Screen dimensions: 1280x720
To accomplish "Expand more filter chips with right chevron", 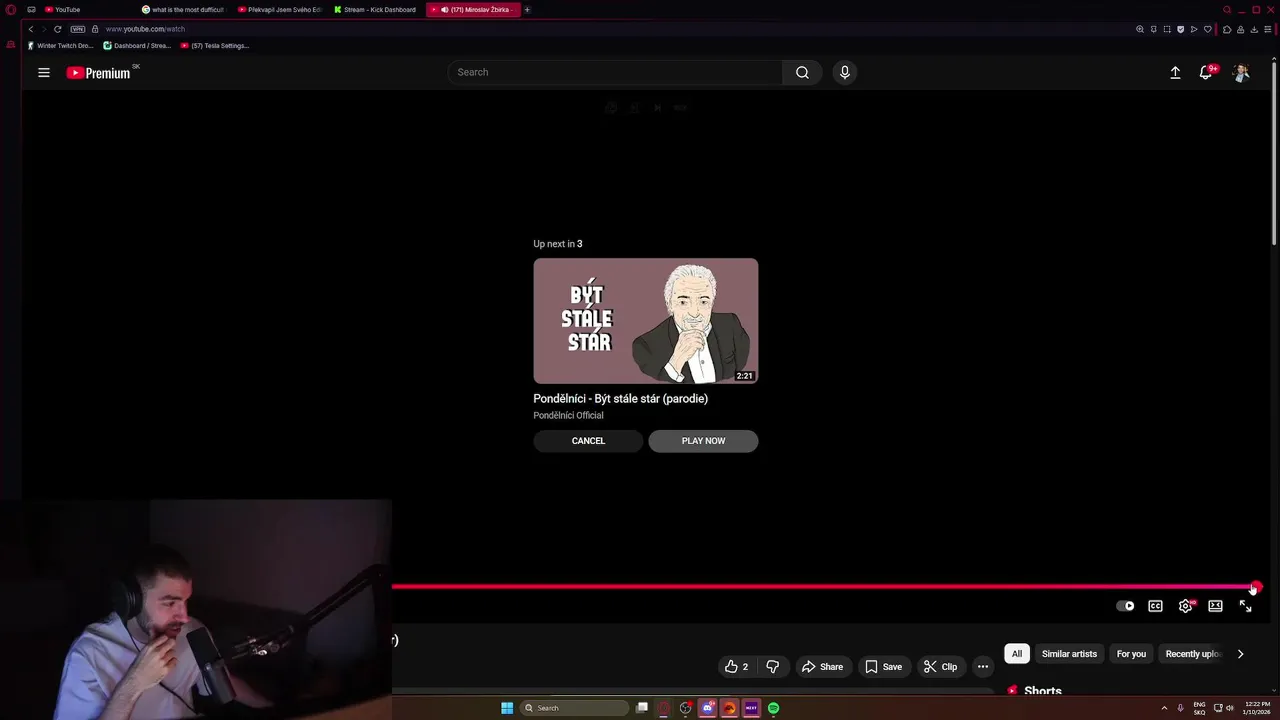I will (x=1240, y=654).
